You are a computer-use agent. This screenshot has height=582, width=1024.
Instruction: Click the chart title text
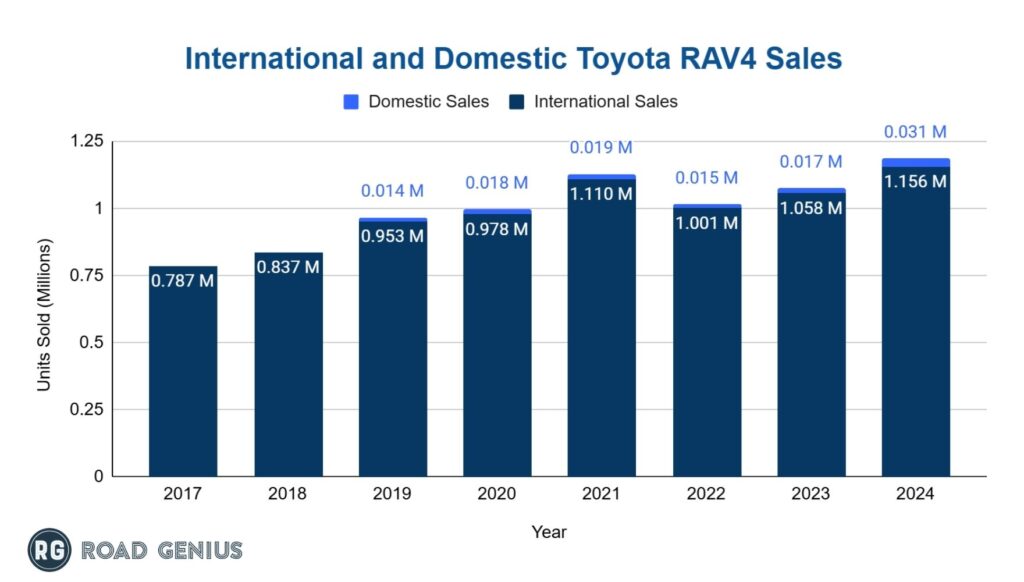point(513,59)
